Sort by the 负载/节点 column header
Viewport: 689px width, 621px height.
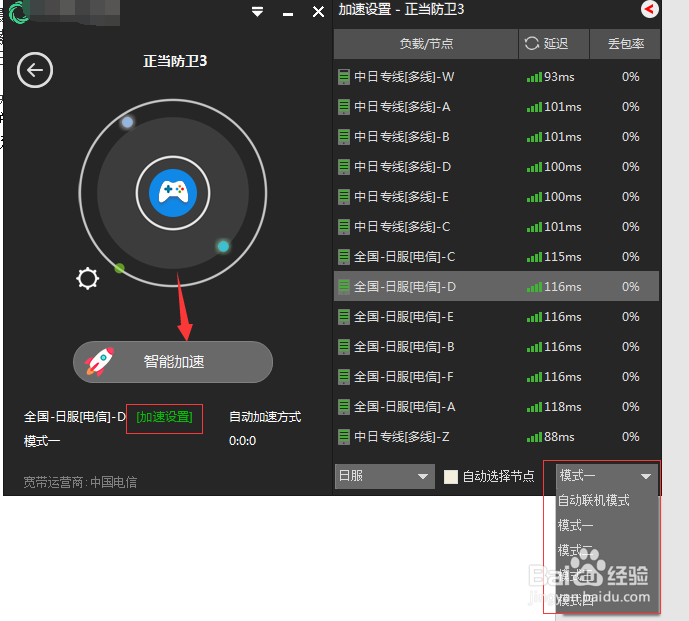[426, 44]
